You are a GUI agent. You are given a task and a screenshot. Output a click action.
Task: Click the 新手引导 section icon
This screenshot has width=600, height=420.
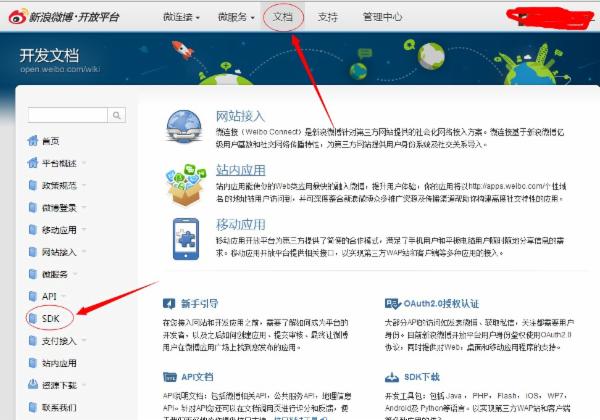coord(169,304)
